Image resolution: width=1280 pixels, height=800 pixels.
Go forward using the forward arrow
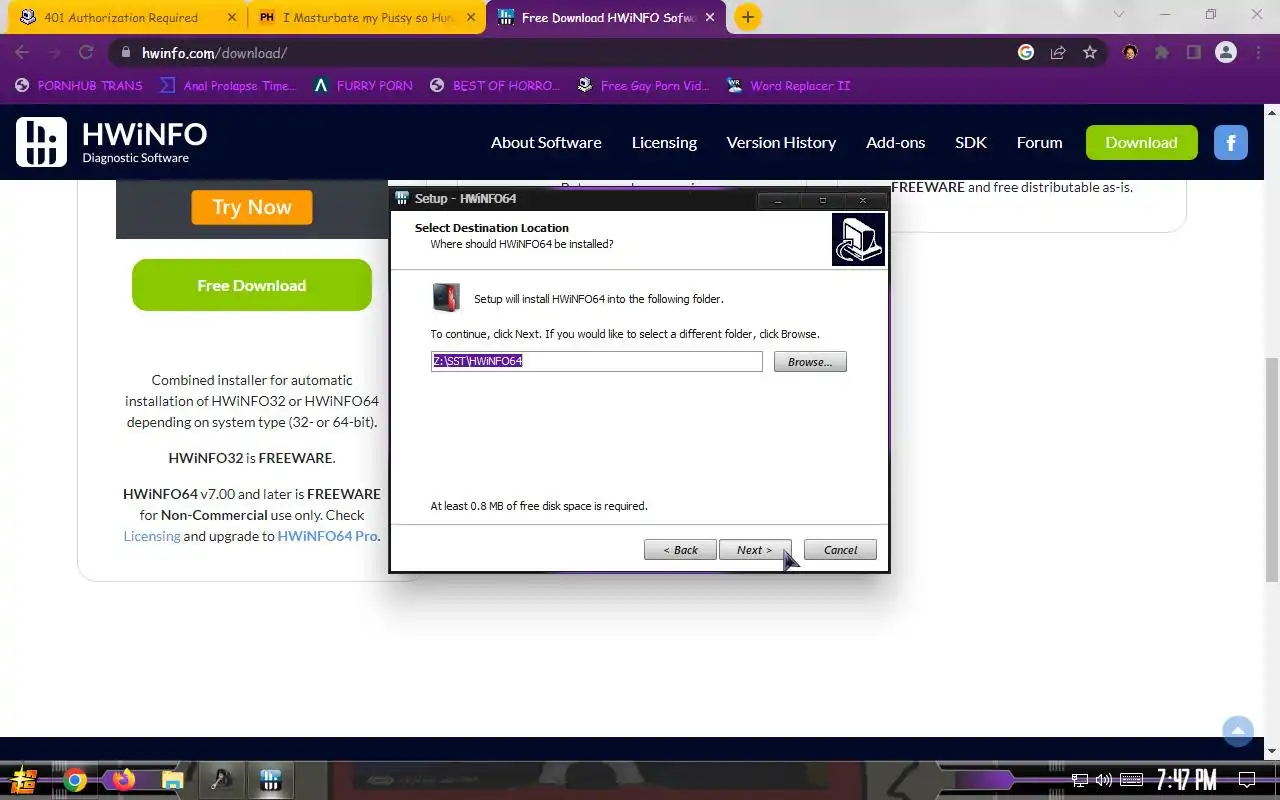click(54, 53)
